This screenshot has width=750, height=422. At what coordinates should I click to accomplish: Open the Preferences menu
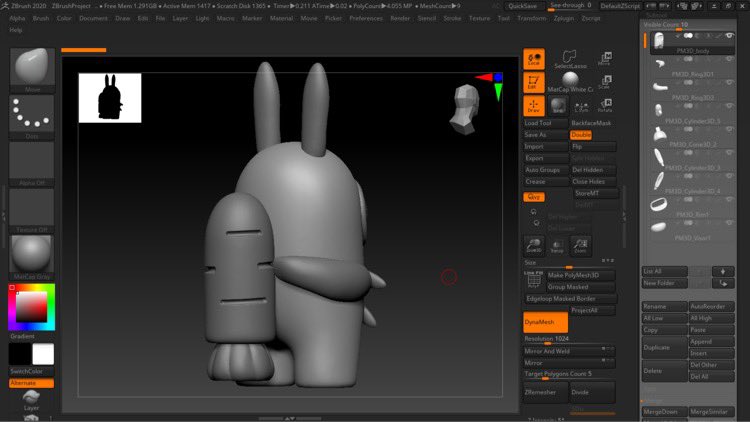[366, 18]
